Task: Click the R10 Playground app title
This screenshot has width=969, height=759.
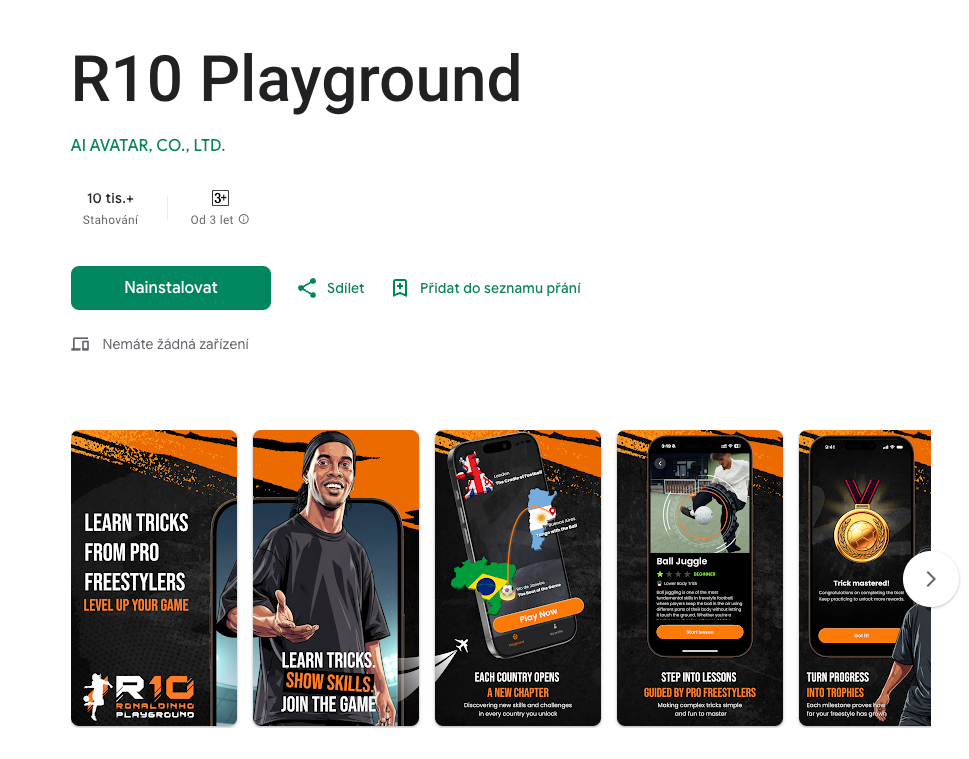Action: click(x=296, y=79)
